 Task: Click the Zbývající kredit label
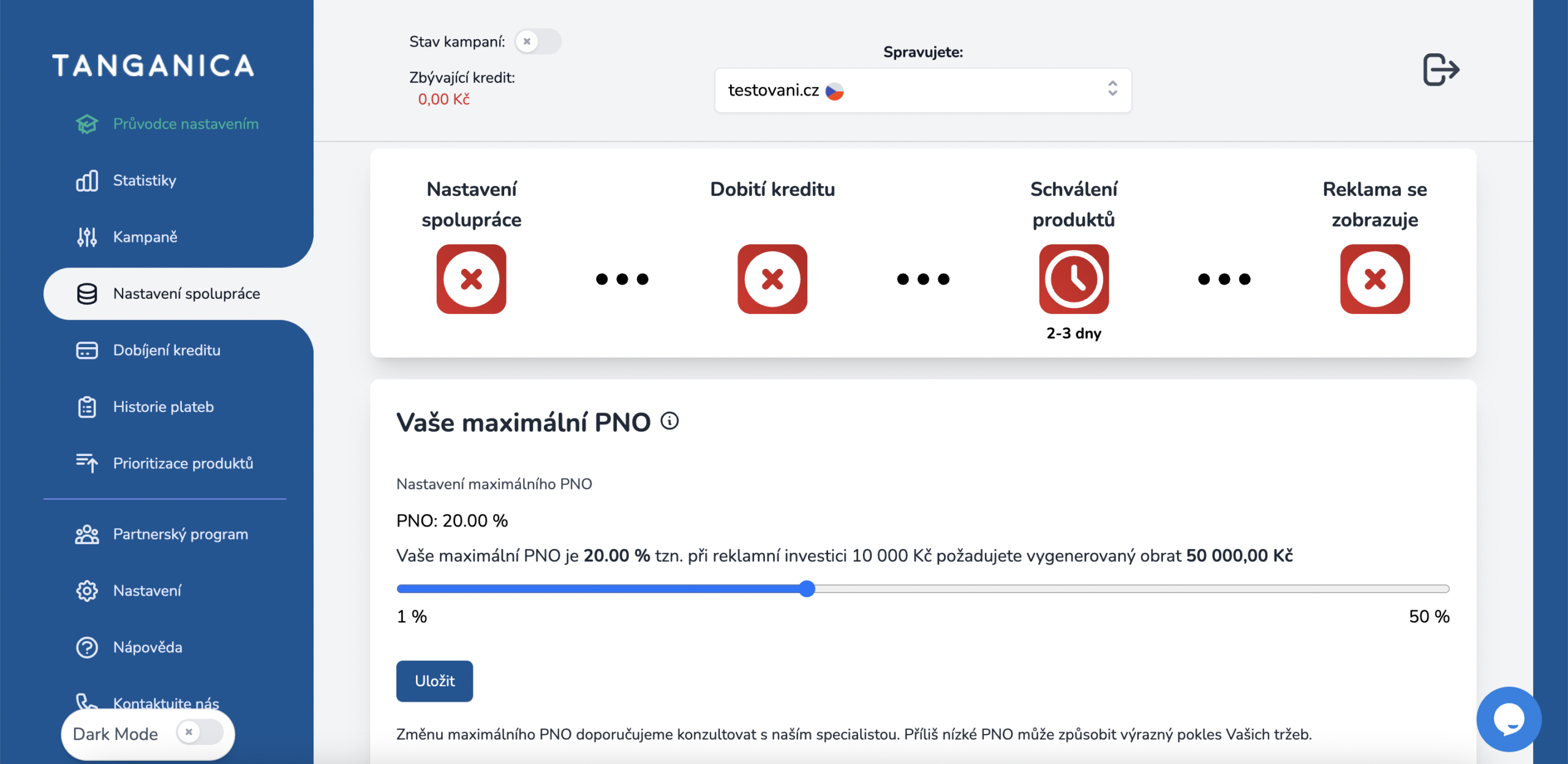pos(462,78)
